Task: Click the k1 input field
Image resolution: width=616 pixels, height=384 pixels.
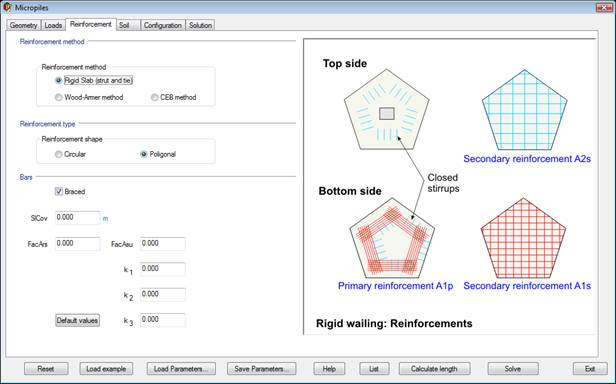Action: pos(163,269)
